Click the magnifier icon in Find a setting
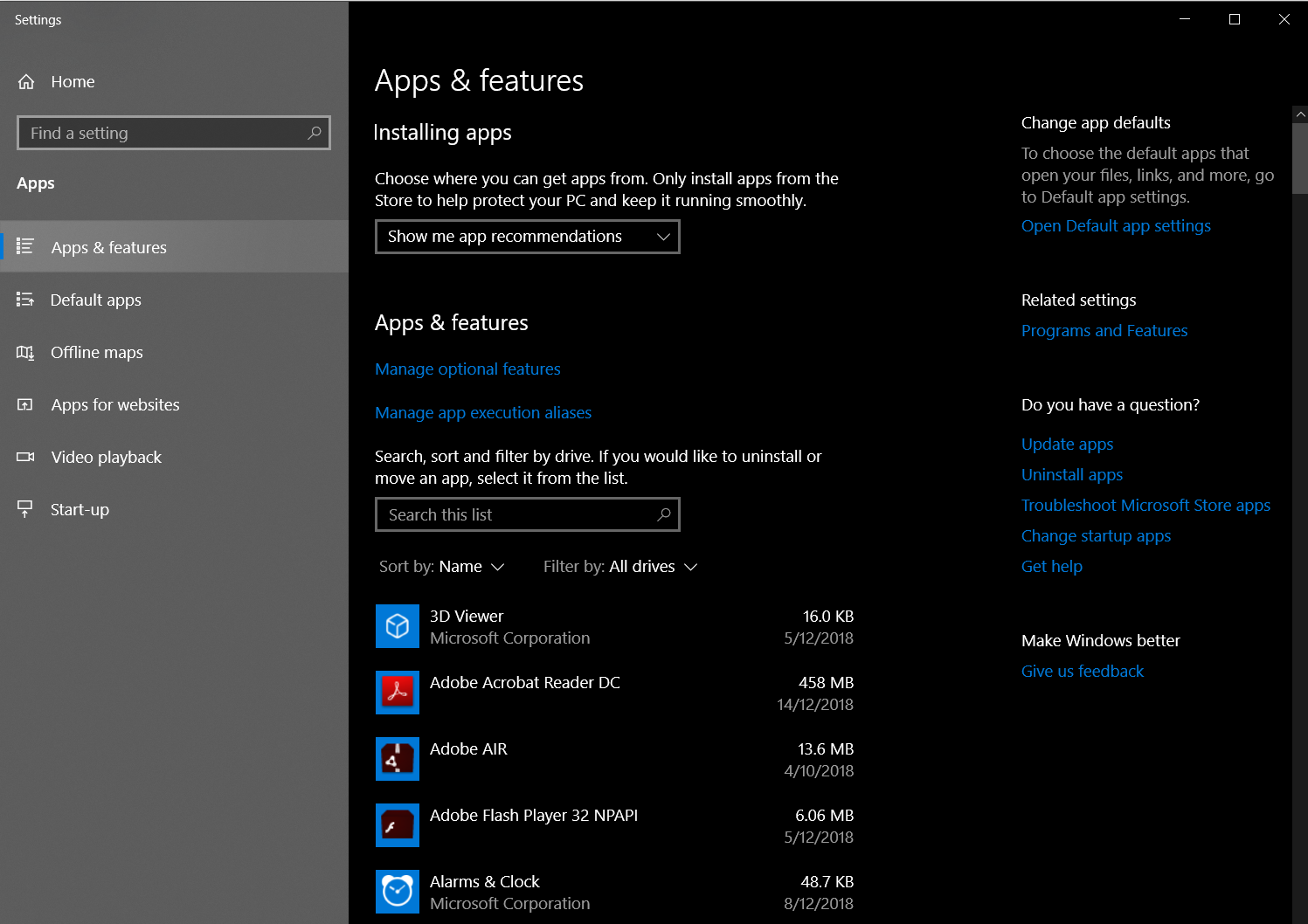 [315, 133]
